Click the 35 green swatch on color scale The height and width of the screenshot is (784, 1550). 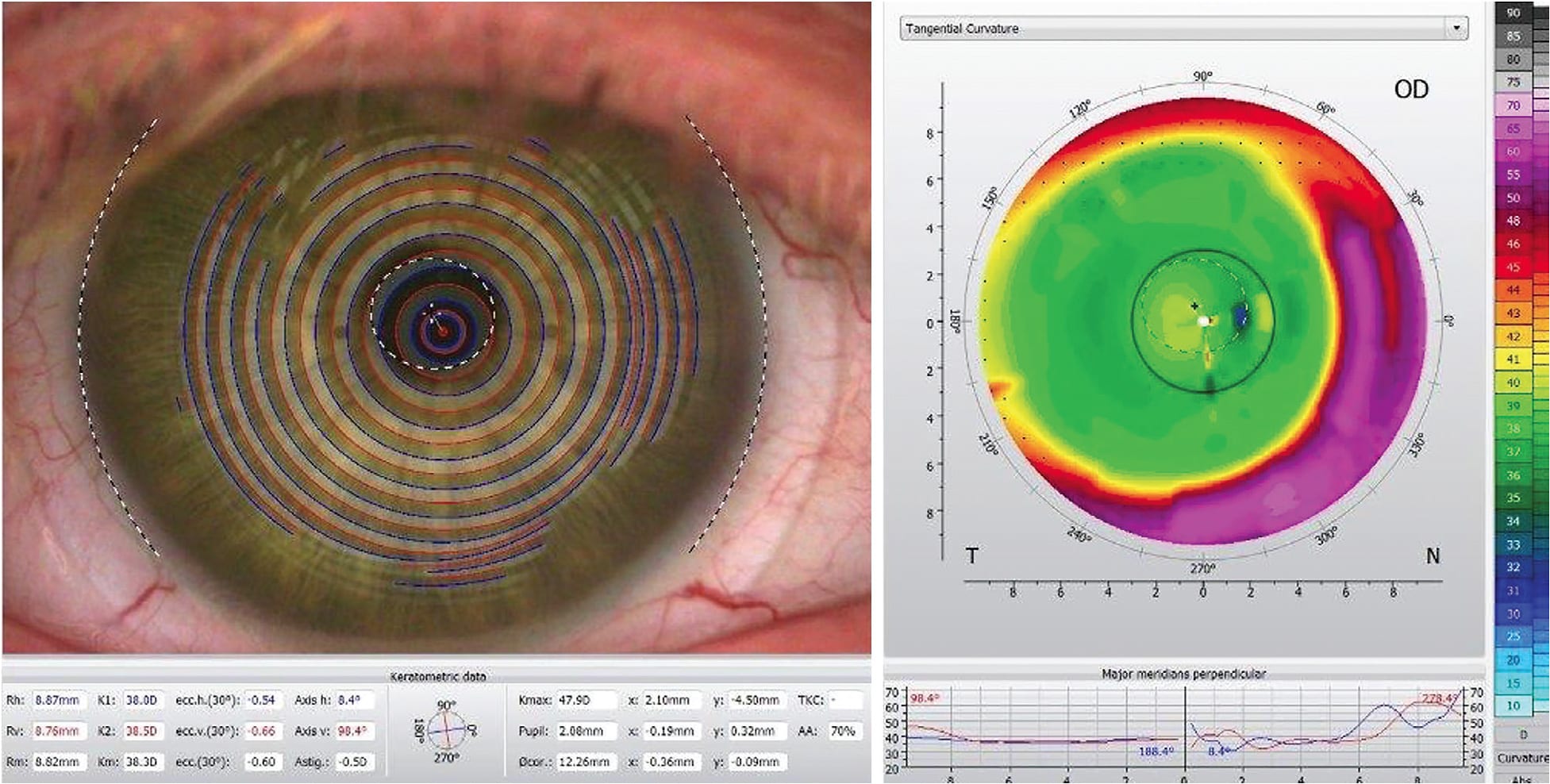(x=1513, y=498)
